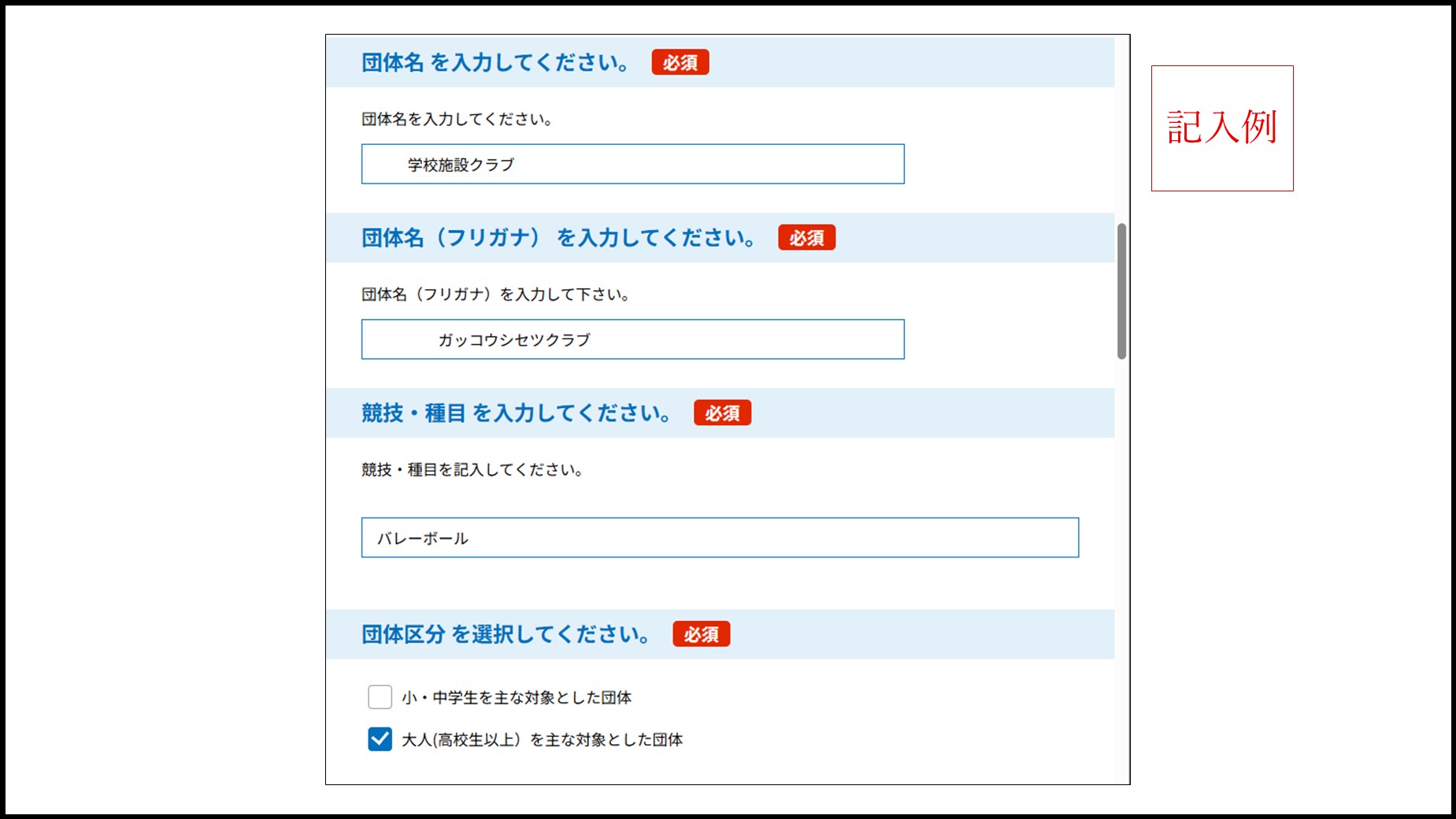This screenshot has width=1456, height=819.
Task: Click the 必須 badge beside 団体名（フリガナ）
Action: coord(806,237)
